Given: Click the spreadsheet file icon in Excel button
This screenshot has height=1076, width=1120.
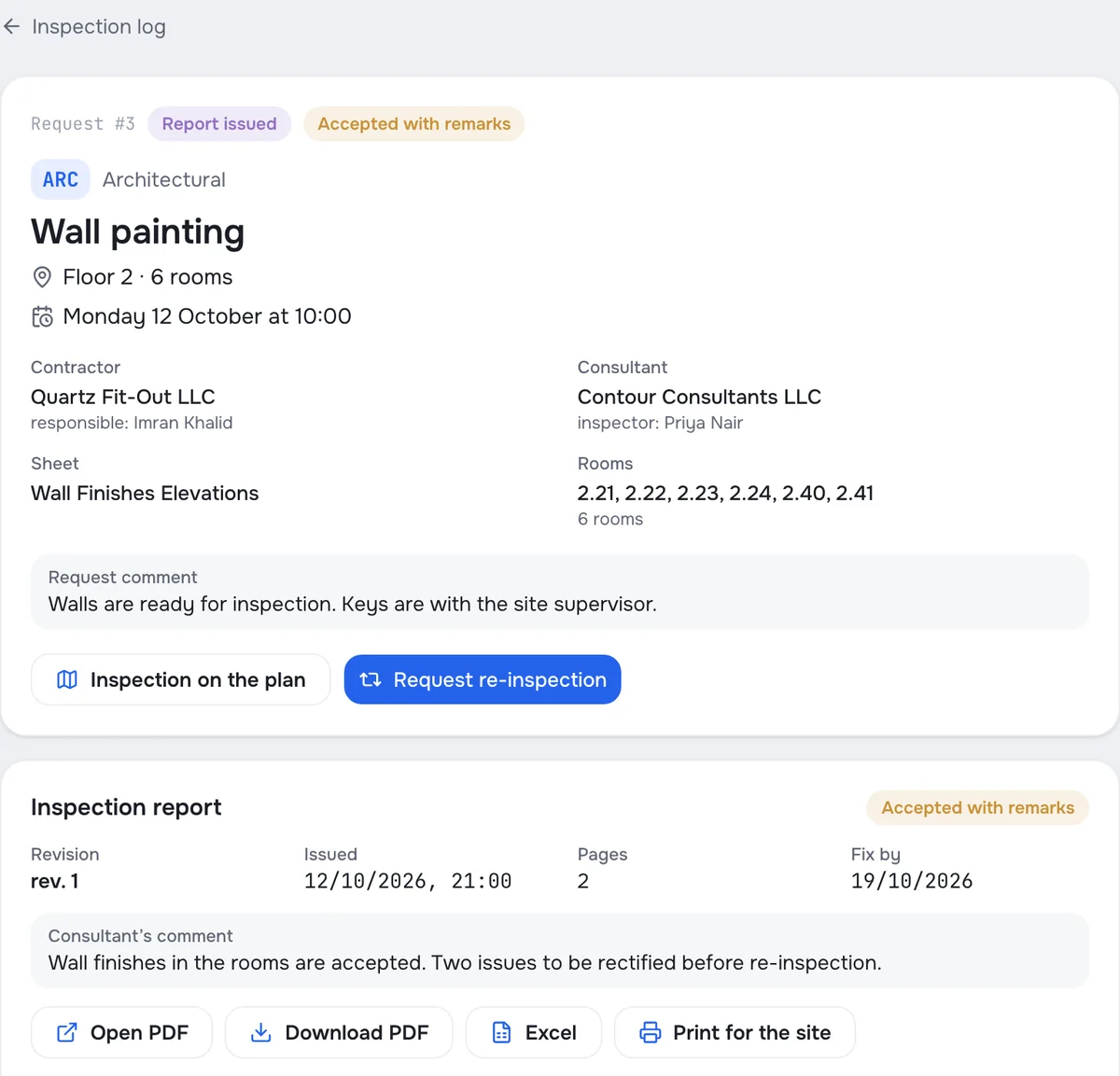Looking at the screenshot, I should click(x=501, y=1032).
